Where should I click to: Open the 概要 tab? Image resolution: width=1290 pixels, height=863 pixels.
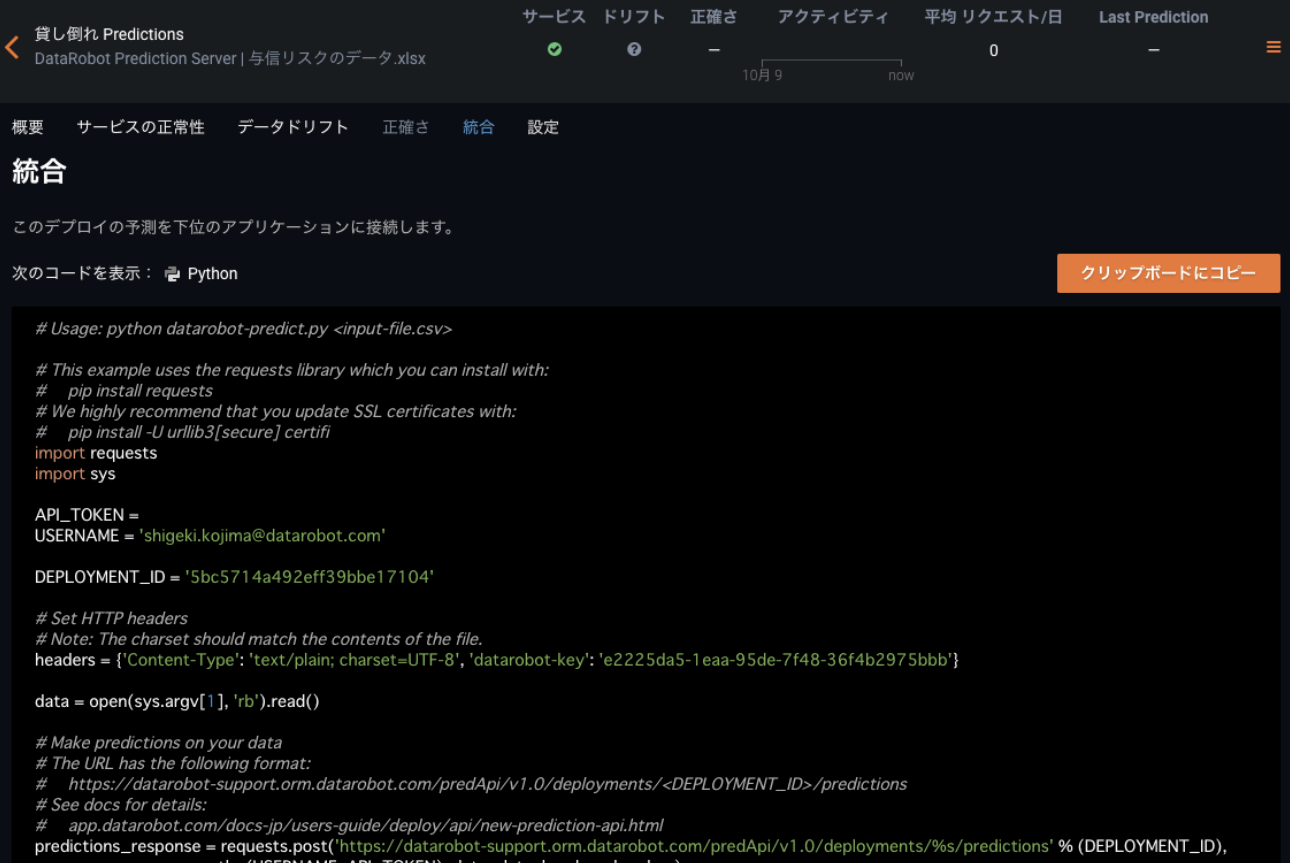28,127
